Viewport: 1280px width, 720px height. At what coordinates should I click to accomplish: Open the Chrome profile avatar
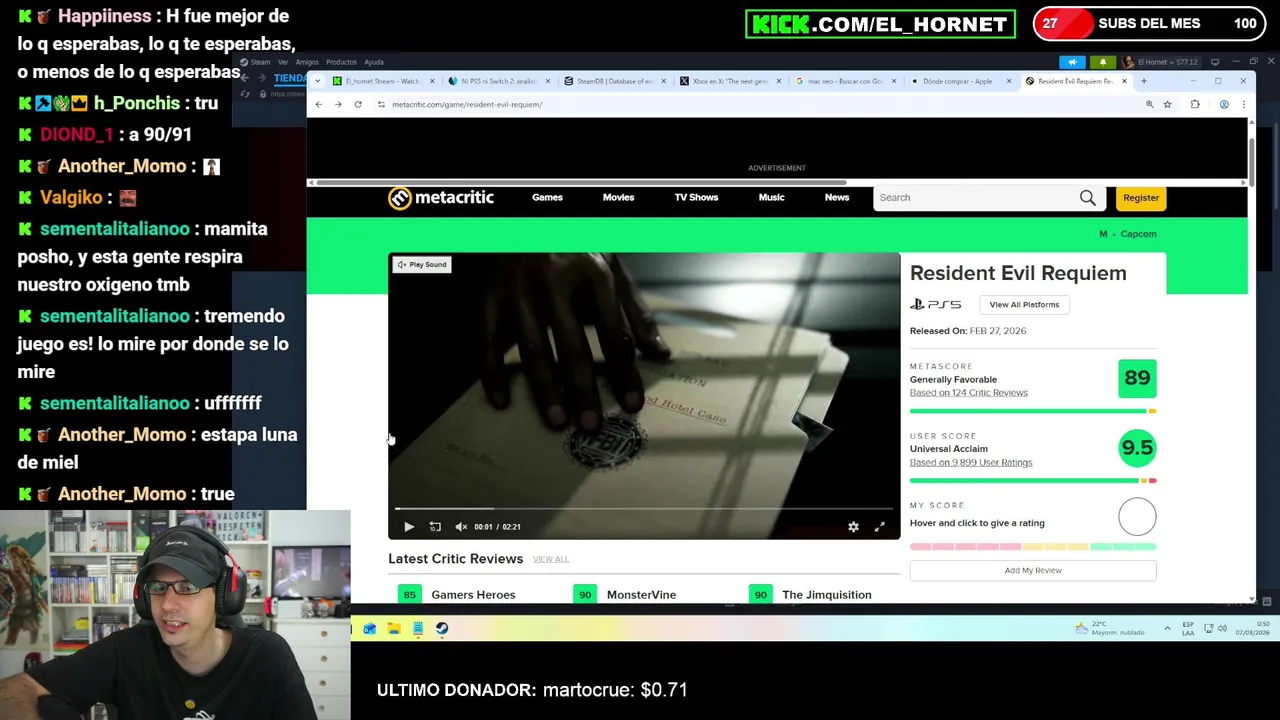click(1224, 104)
